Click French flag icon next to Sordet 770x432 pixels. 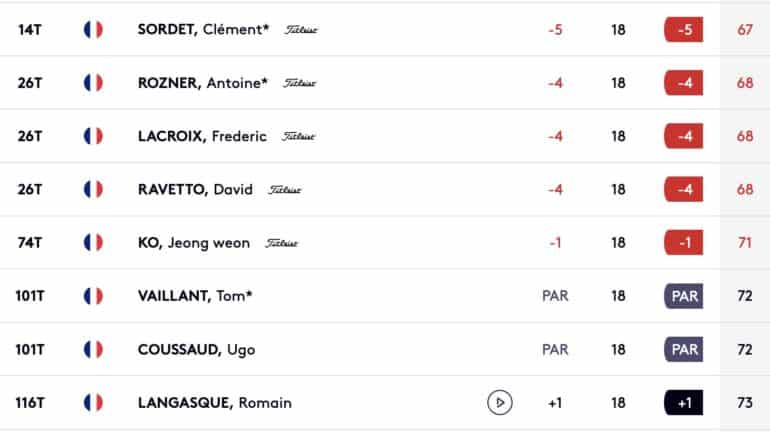93,29
